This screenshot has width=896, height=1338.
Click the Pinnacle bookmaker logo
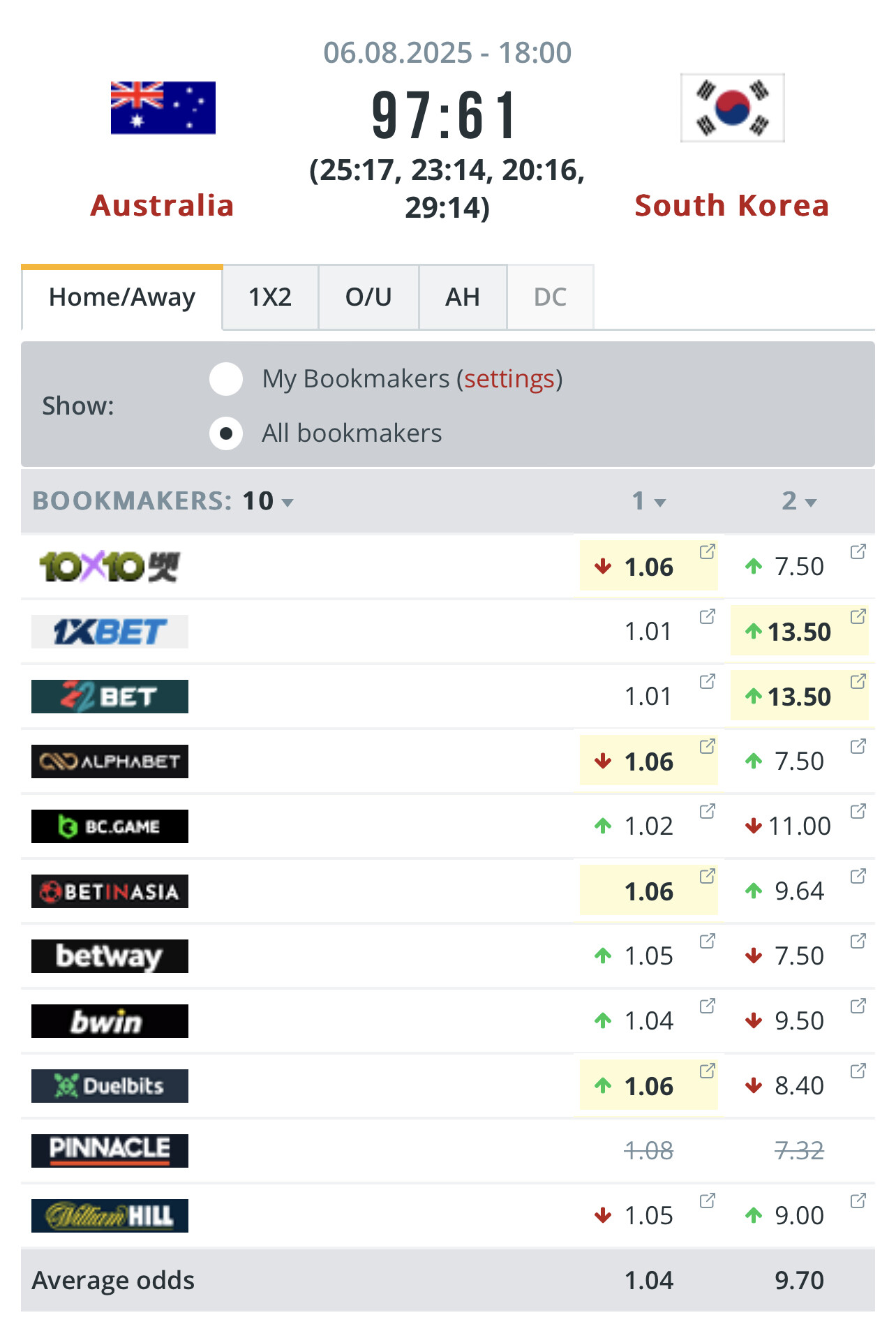click(x=110, y=1150)
